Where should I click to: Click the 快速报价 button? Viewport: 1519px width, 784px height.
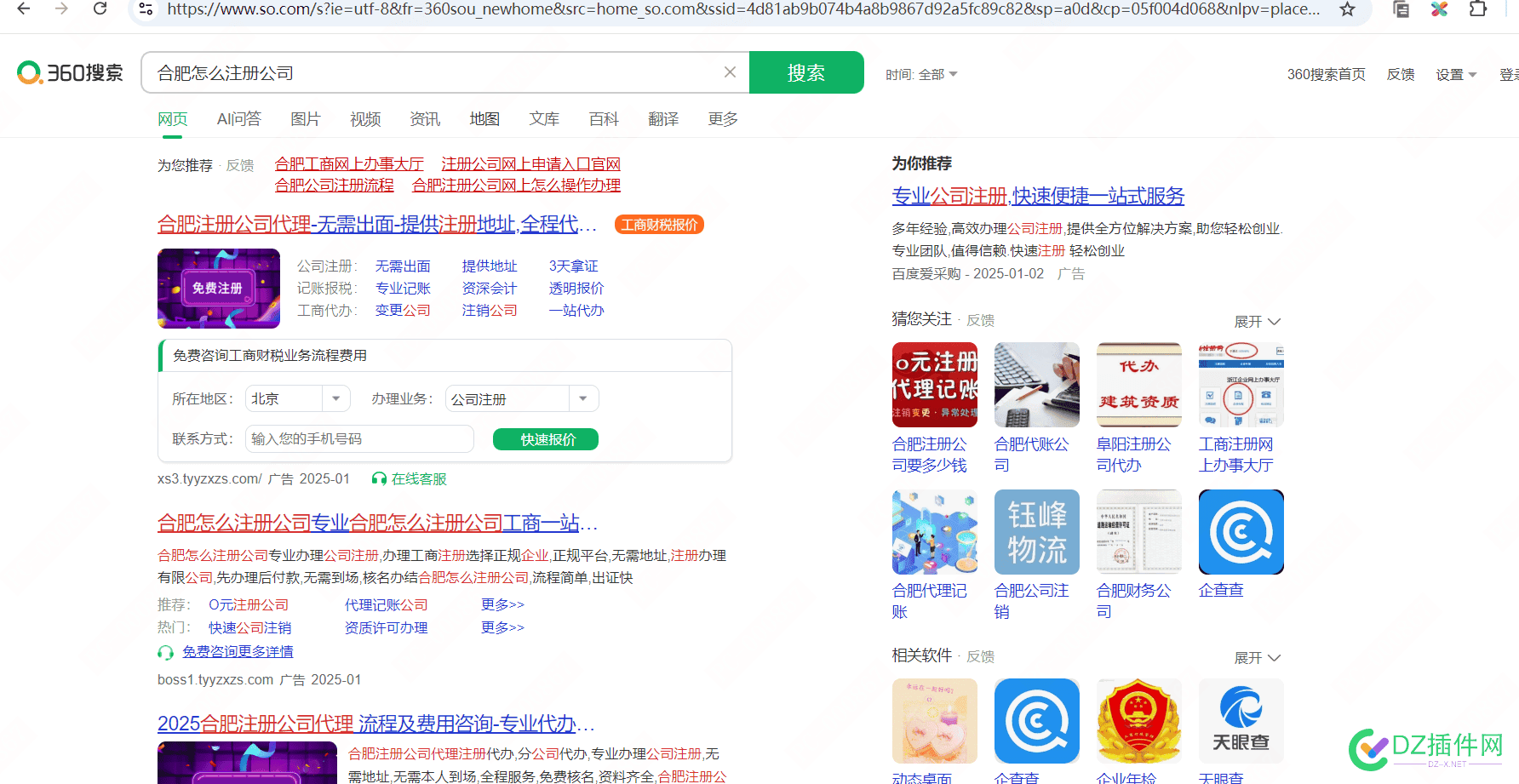click(x=546, y=439)
